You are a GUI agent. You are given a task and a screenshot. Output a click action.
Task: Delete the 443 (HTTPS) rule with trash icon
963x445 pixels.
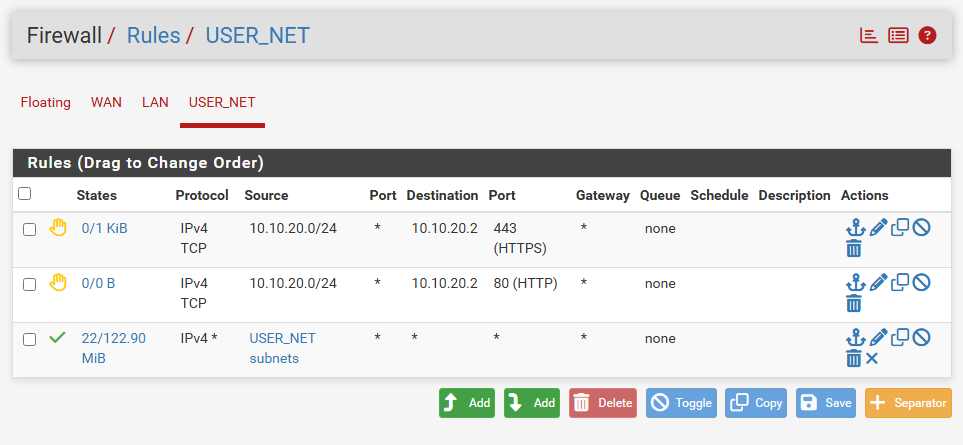(x=854, y=249)
